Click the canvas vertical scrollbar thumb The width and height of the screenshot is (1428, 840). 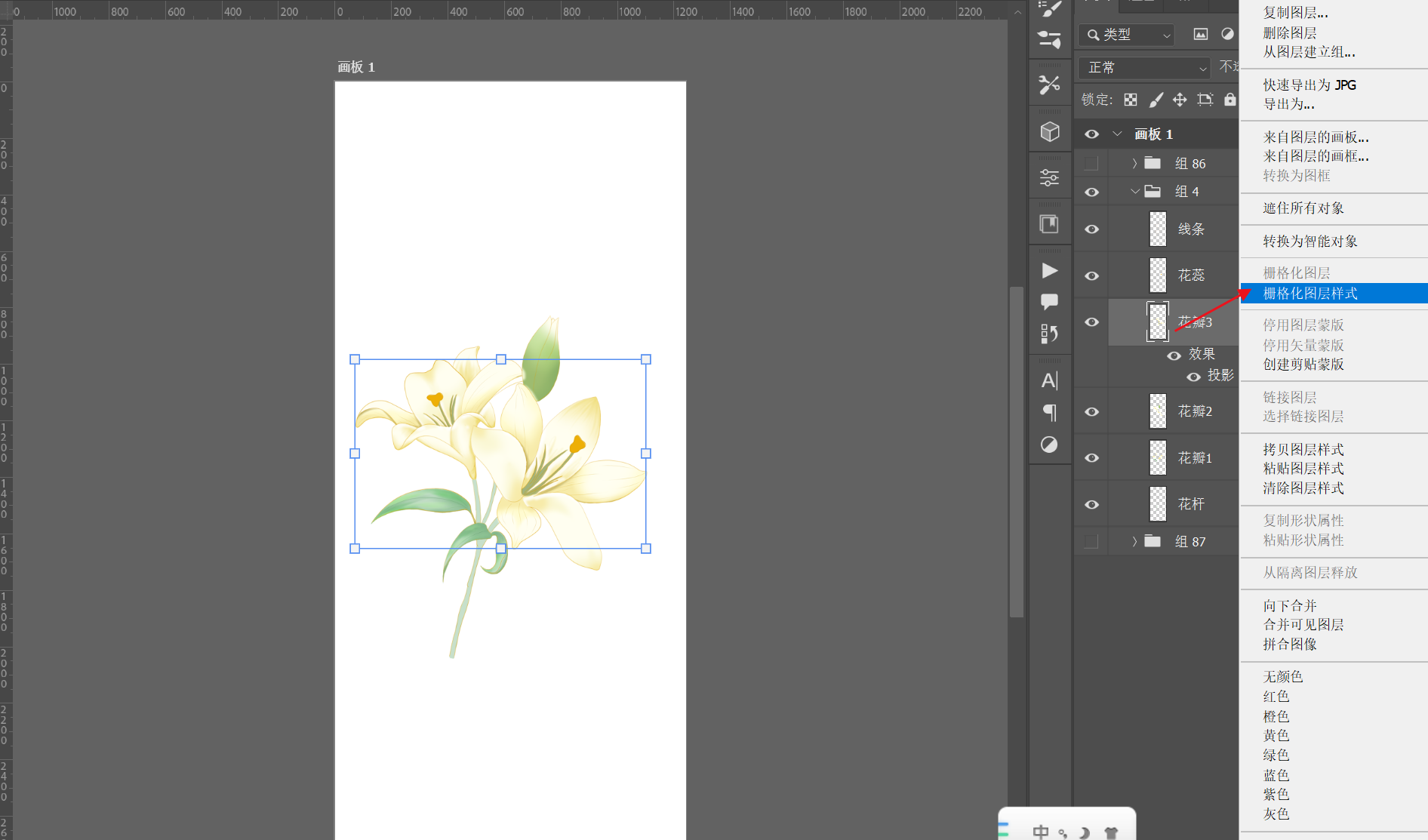click(x=1017, y=451)
